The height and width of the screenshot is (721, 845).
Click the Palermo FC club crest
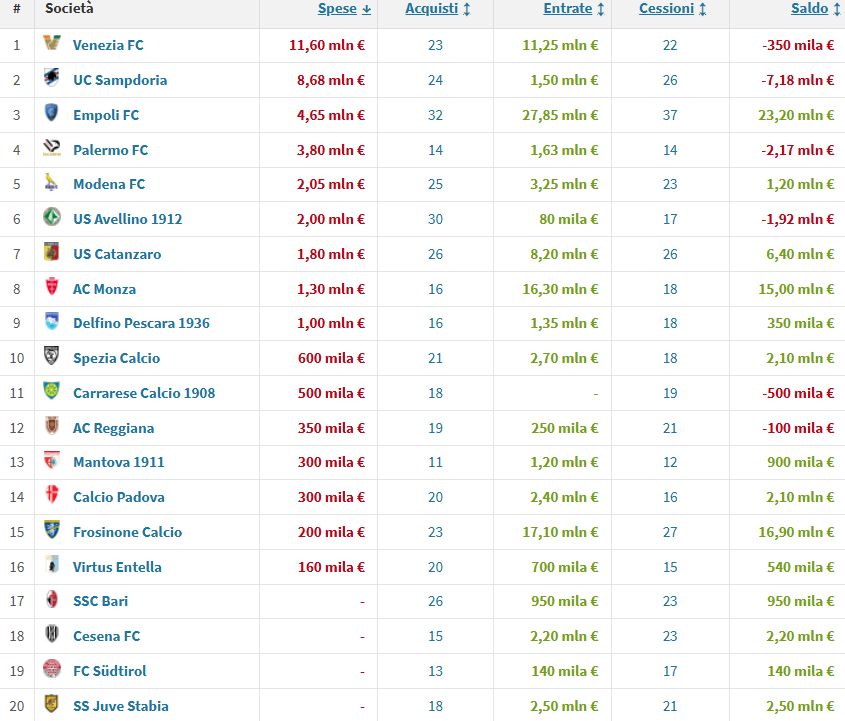(52, 148)
